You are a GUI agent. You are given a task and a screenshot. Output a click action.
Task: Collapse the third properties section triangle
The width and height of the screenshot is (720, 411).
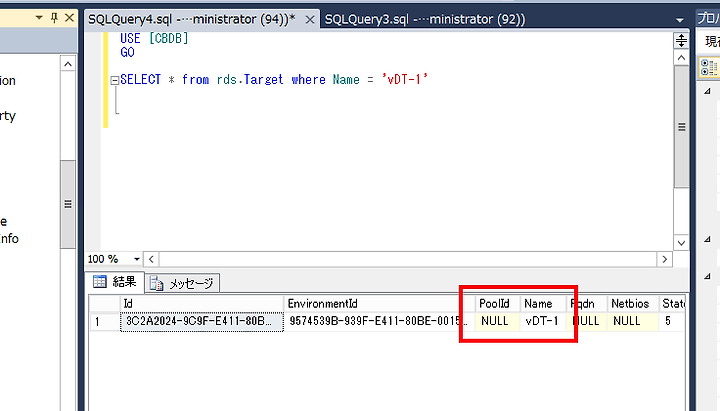click(708, 276)
